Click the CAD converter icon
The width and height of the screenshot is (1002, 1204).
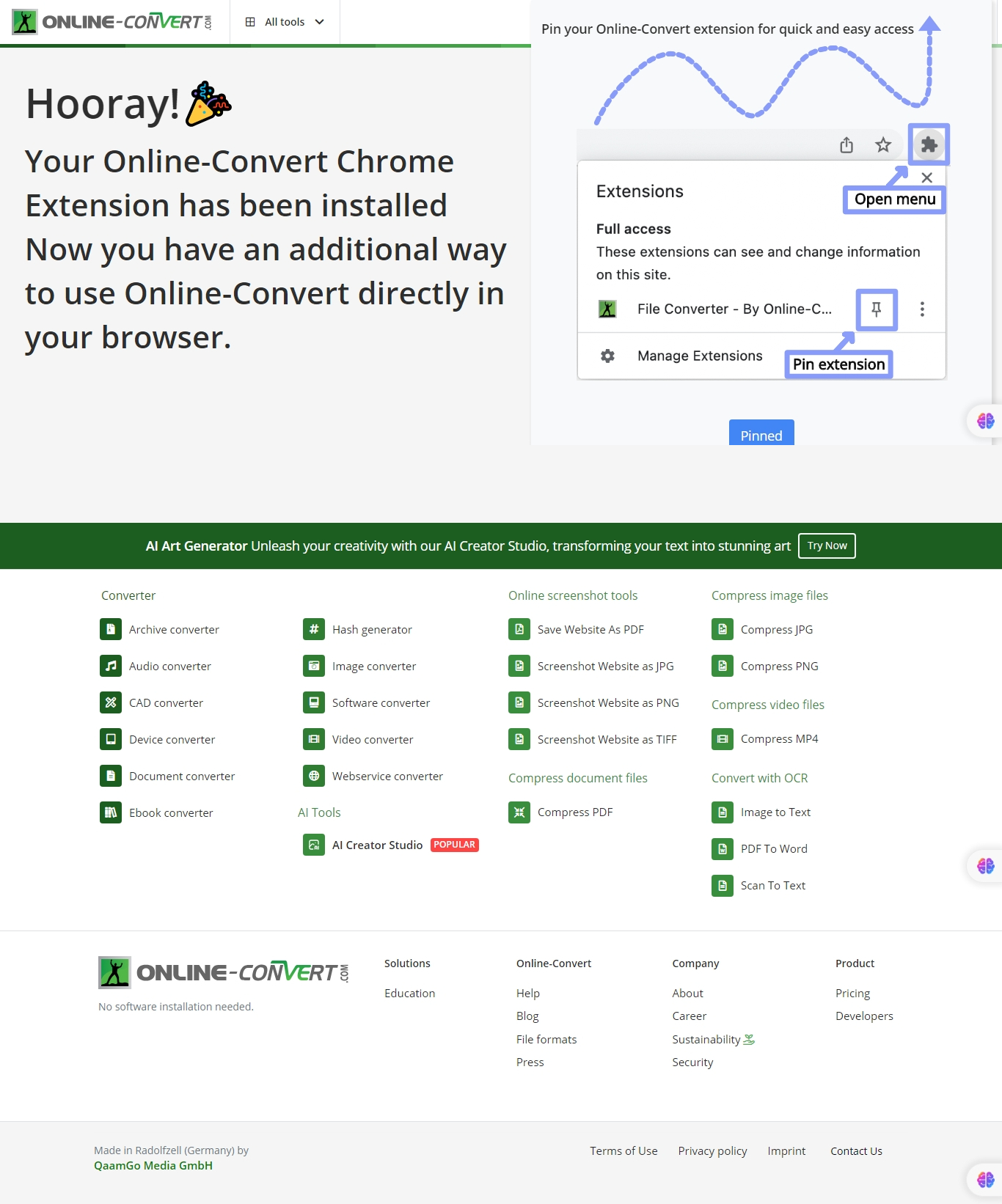tap(111, 702)
